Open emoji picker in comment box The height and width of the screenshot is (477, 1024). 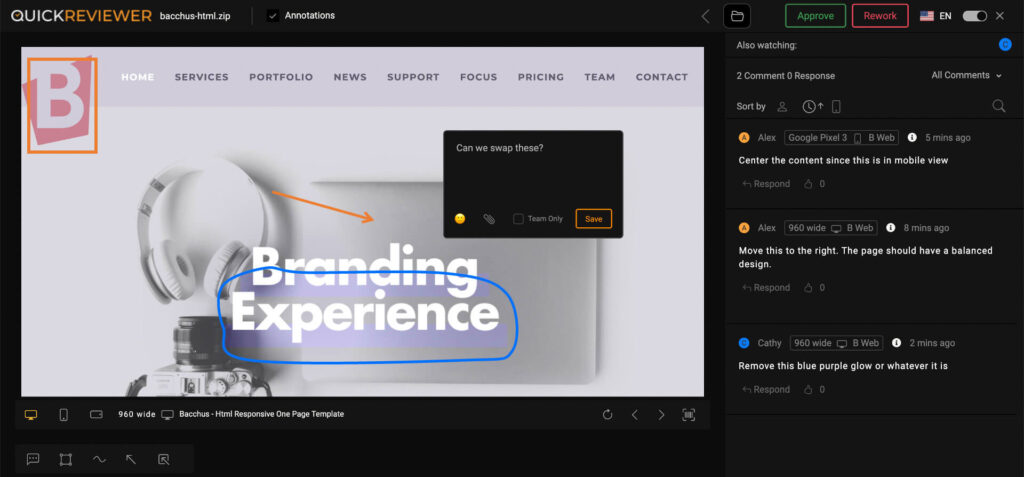pyautogui.click(x=460, y=219)
